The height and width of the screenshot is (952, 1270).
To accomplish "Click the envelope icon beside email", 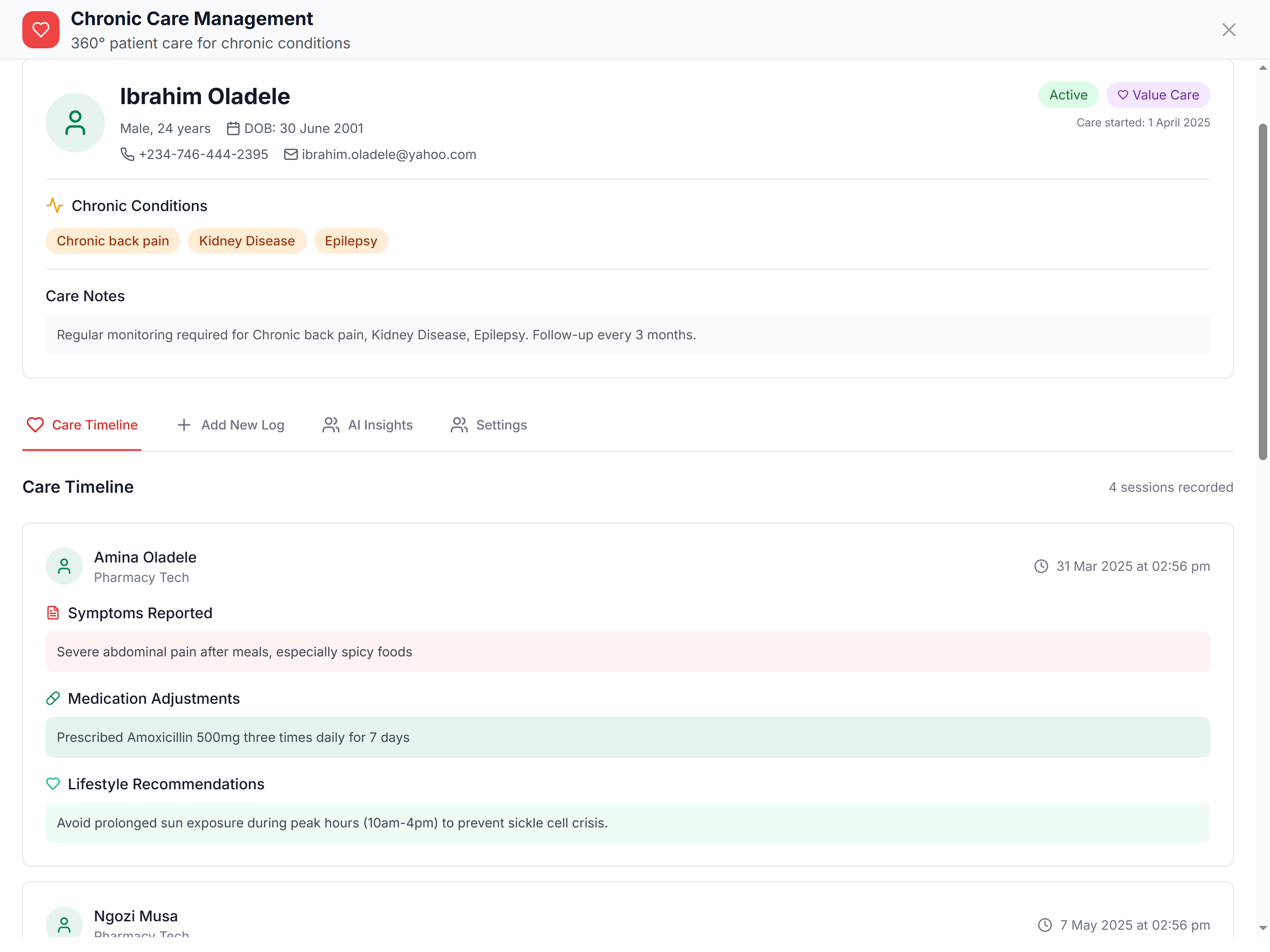I will point(291,154).
